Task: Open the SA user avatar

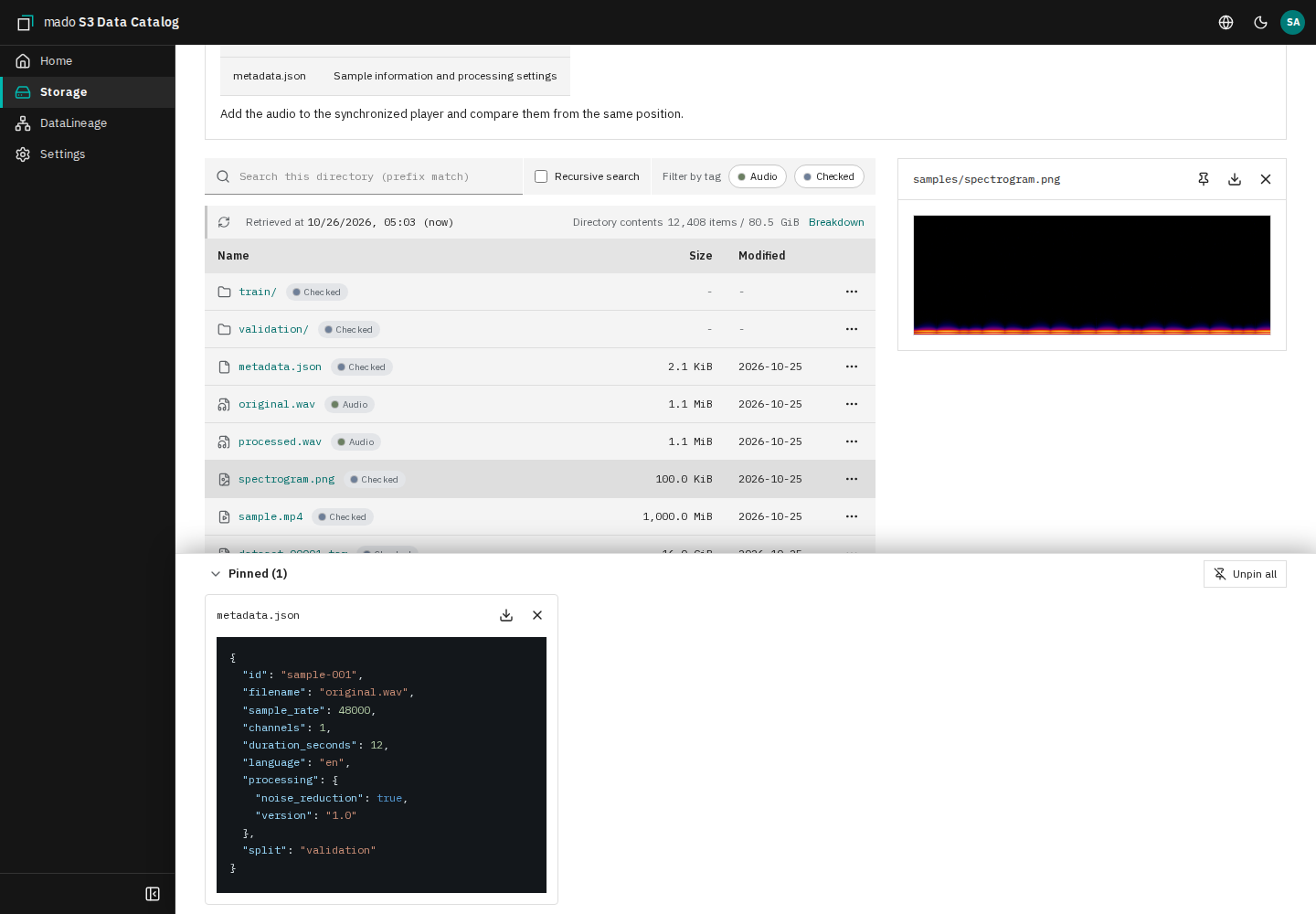Action: [x=1293, y=22]
